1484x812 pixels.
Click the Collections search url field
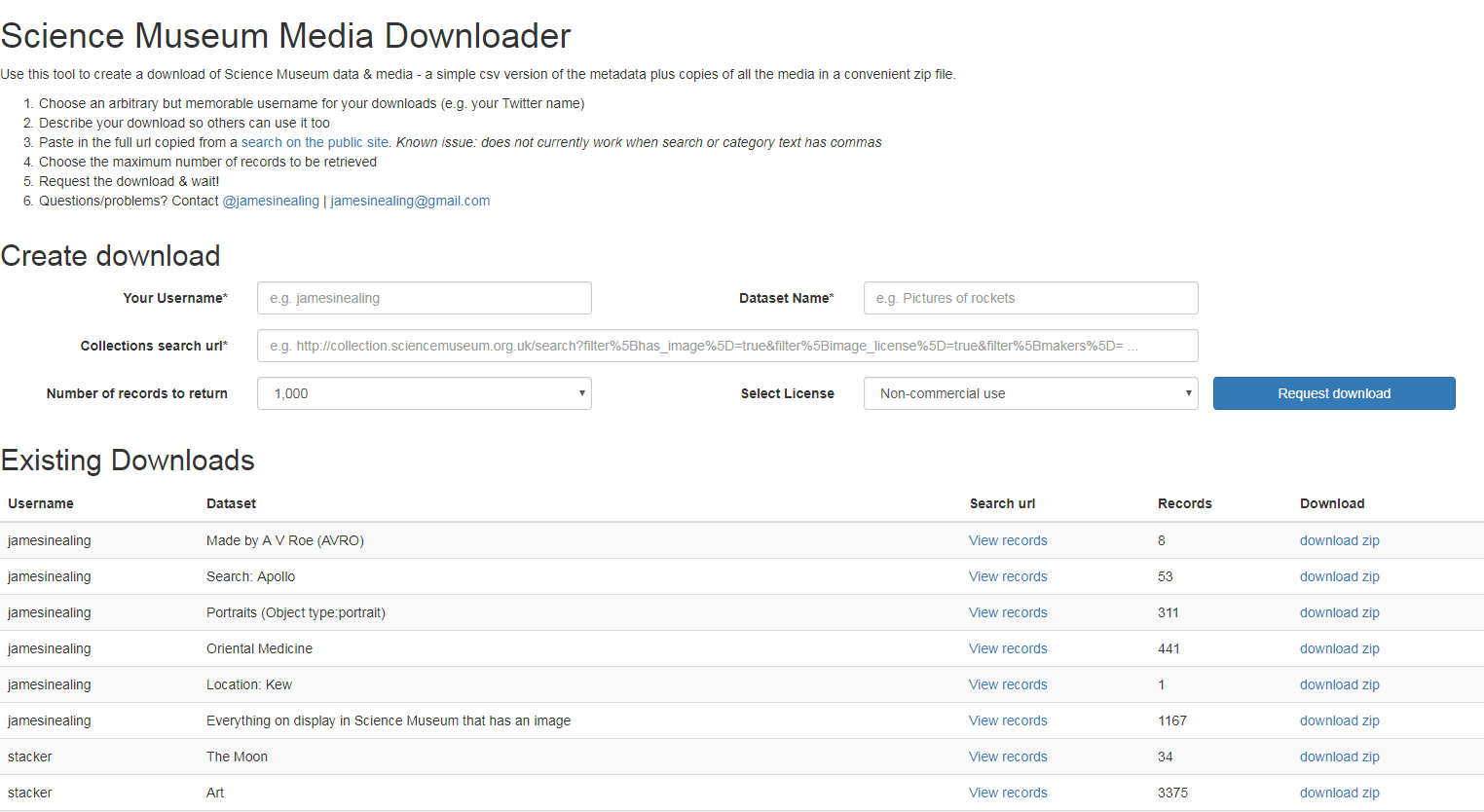point(727,346)
